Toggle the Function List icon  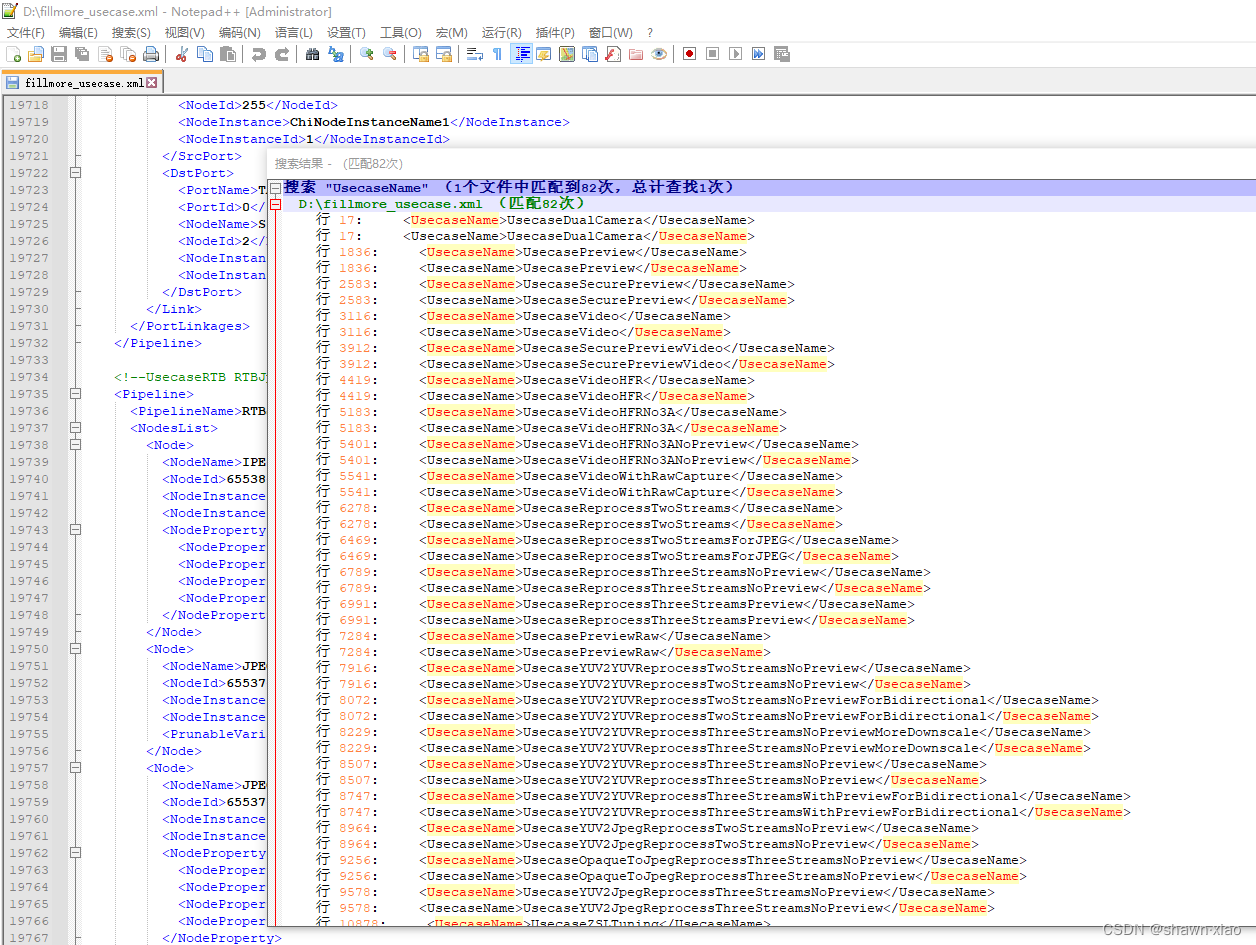613,54
